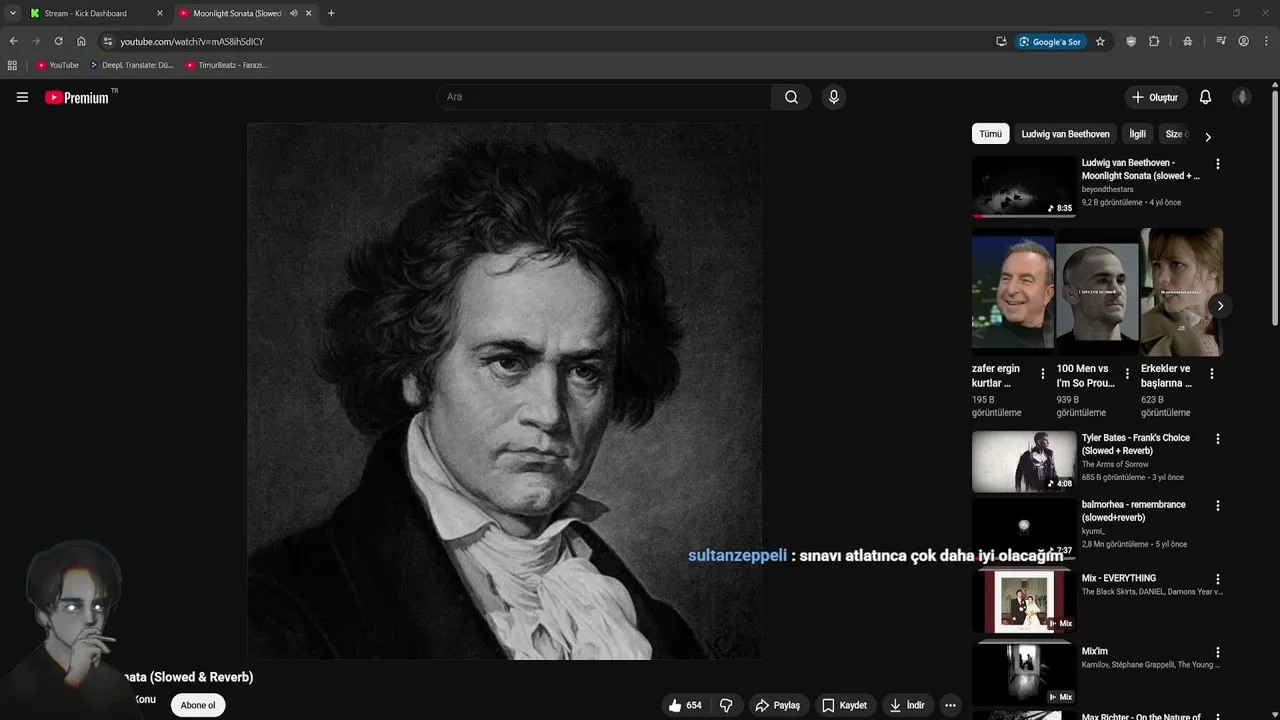Show next Shorts with right arrow
Screen dimensions: 1280x720
(x=1220, y=306)
